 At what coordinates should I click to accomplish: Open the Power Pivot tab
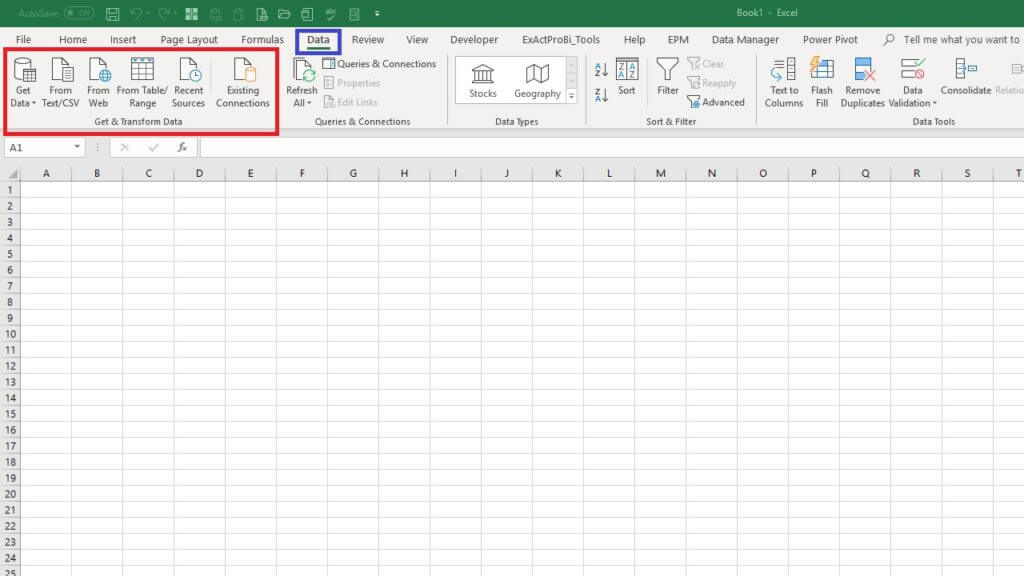pyautogui.click(x=830, y=40)
